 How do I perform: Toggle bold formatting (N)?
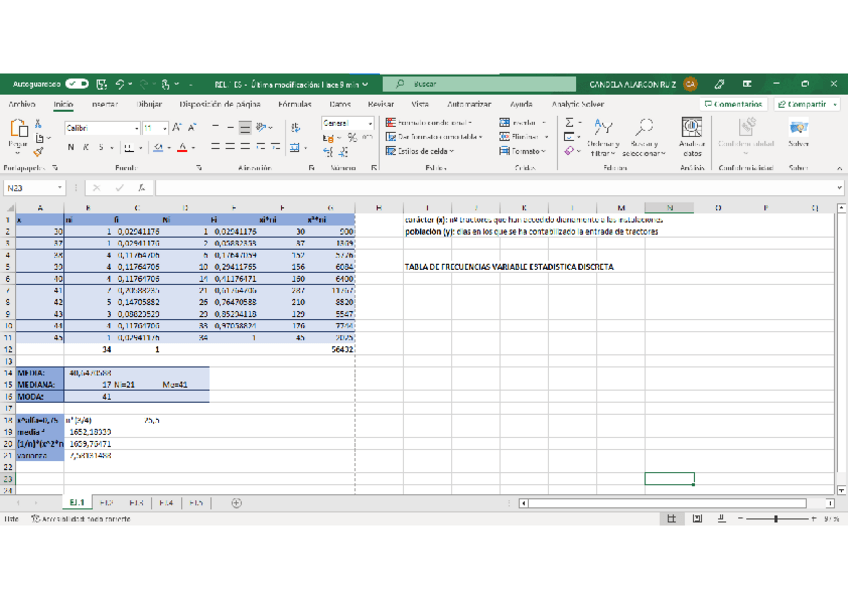[71, 148]
